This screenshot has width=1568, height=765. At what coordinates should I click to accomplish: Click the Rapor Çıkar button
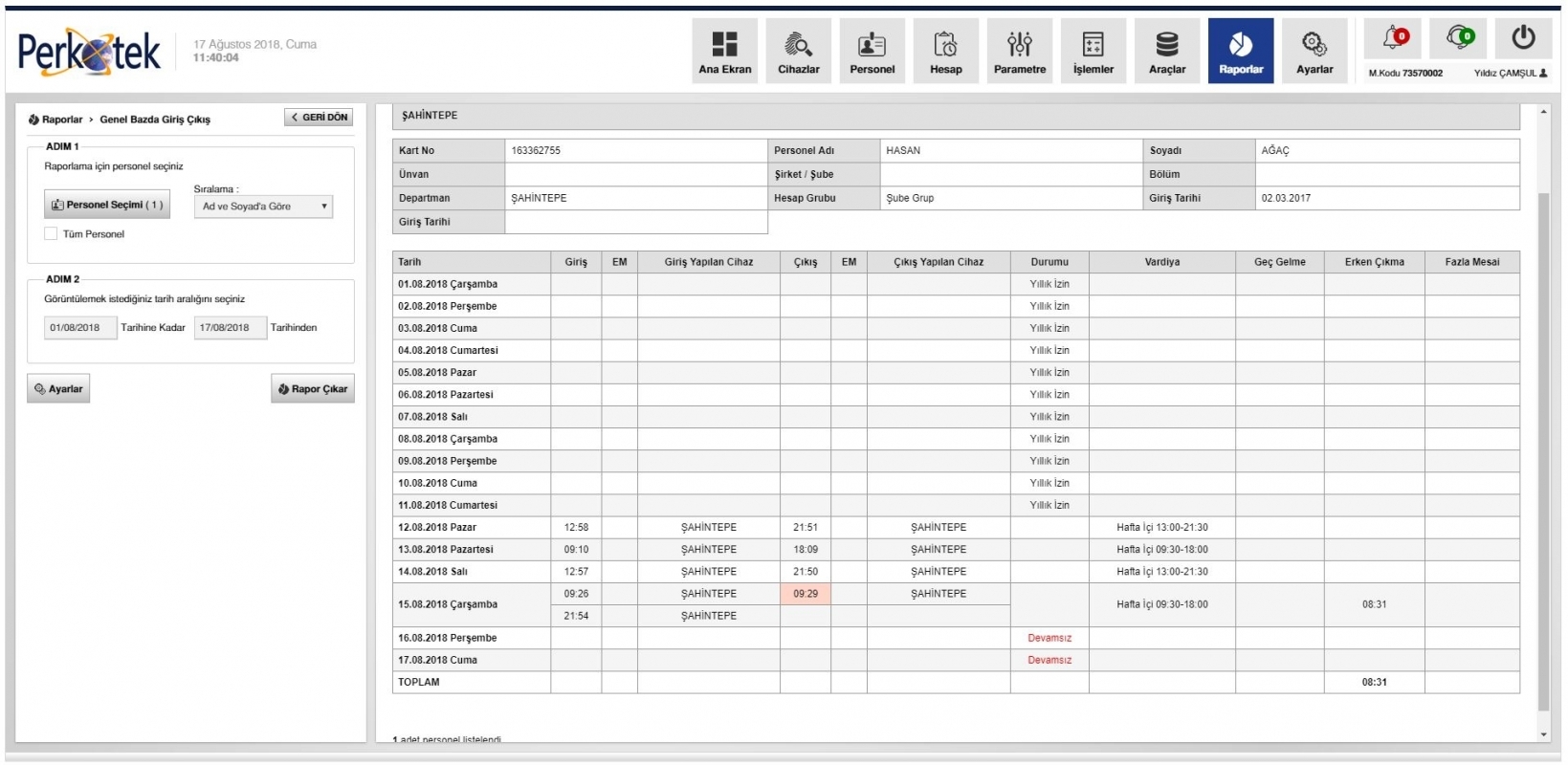point(313,388)
